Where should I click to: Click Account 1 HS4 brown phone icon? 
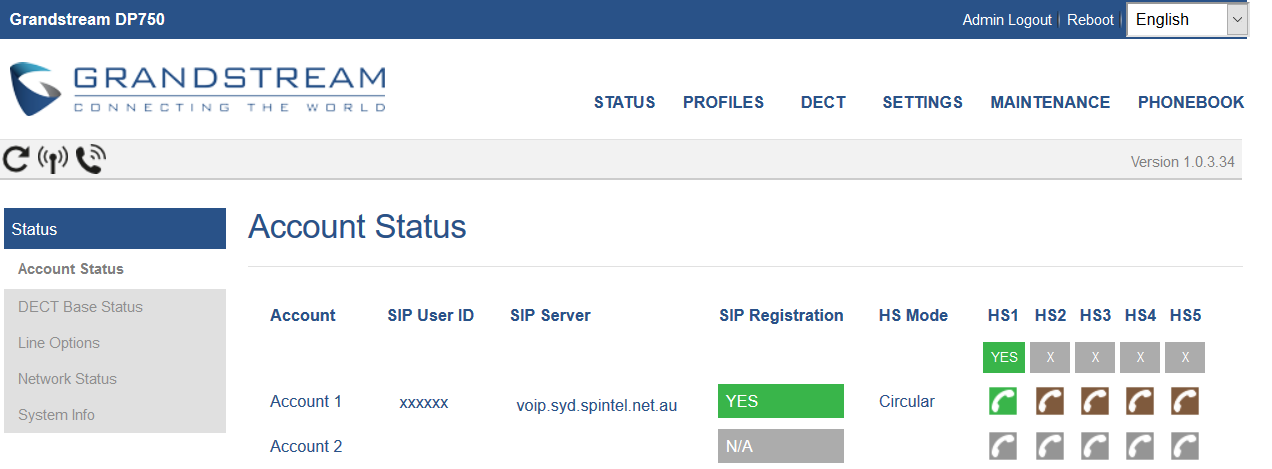(1140, 401)
